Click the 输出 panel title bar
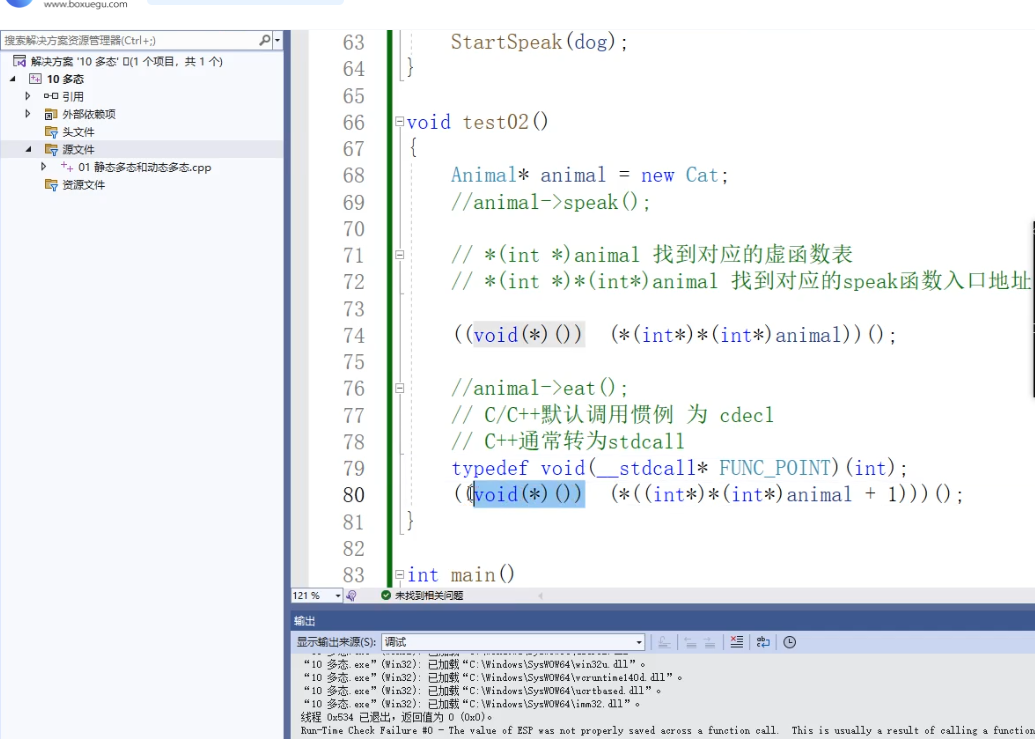Screen dimensions: 1035x739 click(663, 621)
